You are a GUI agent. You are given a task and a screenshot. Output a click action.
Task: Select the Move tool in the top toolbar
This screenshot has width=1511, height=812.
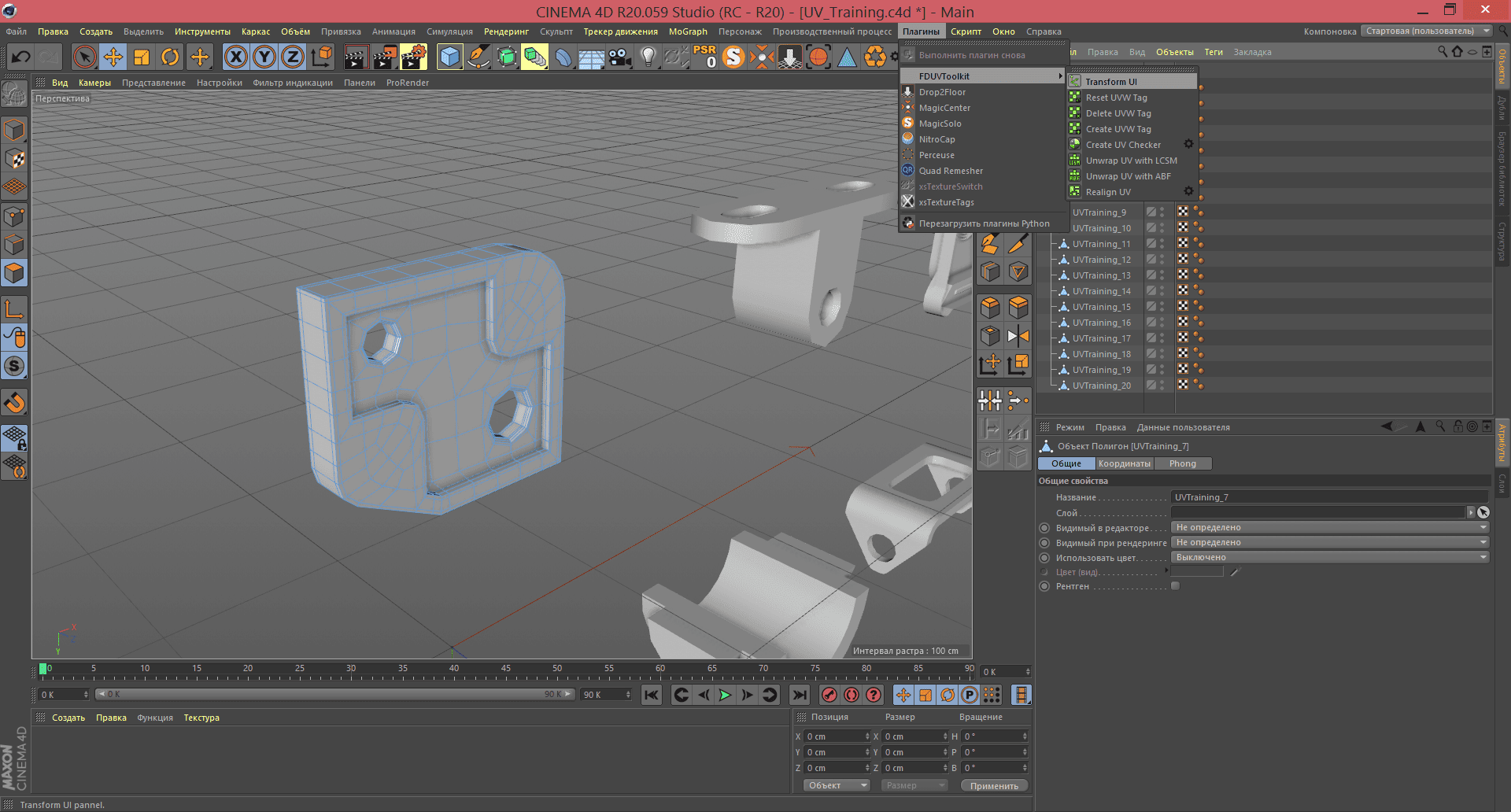click(113, 57)
